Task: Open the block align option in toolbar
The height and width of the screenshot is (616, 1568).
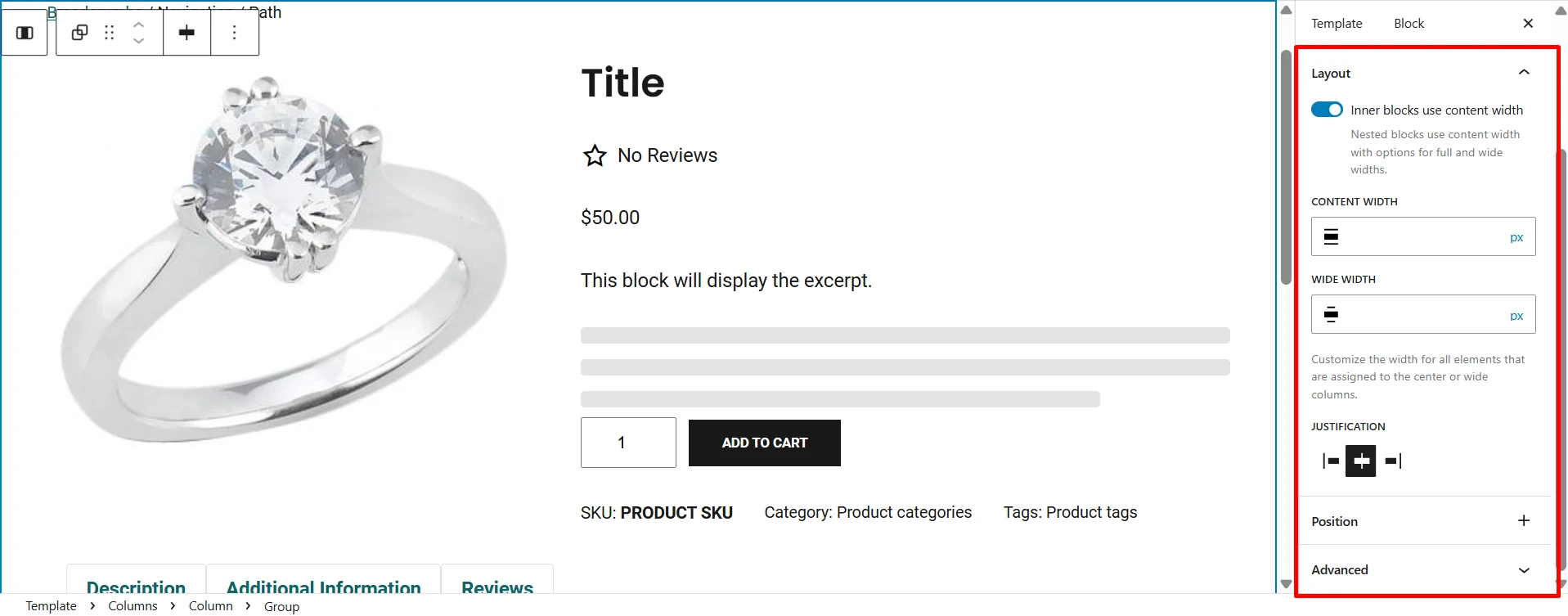Action: [186, 33]
